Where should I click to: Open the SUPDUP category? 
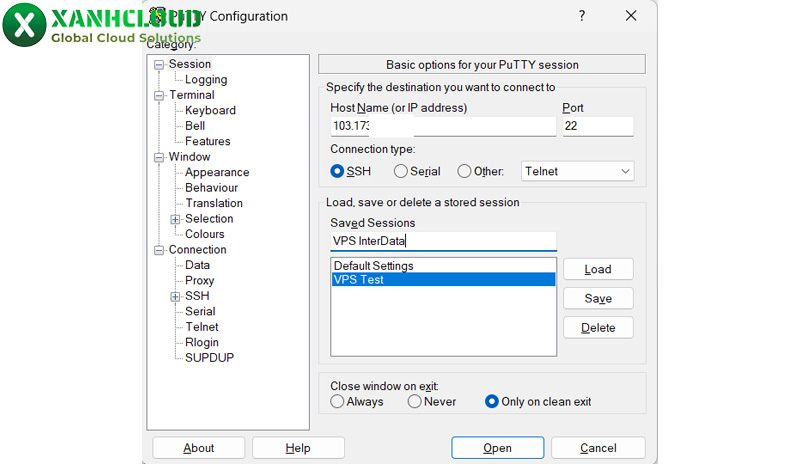[x=209, y=358]
